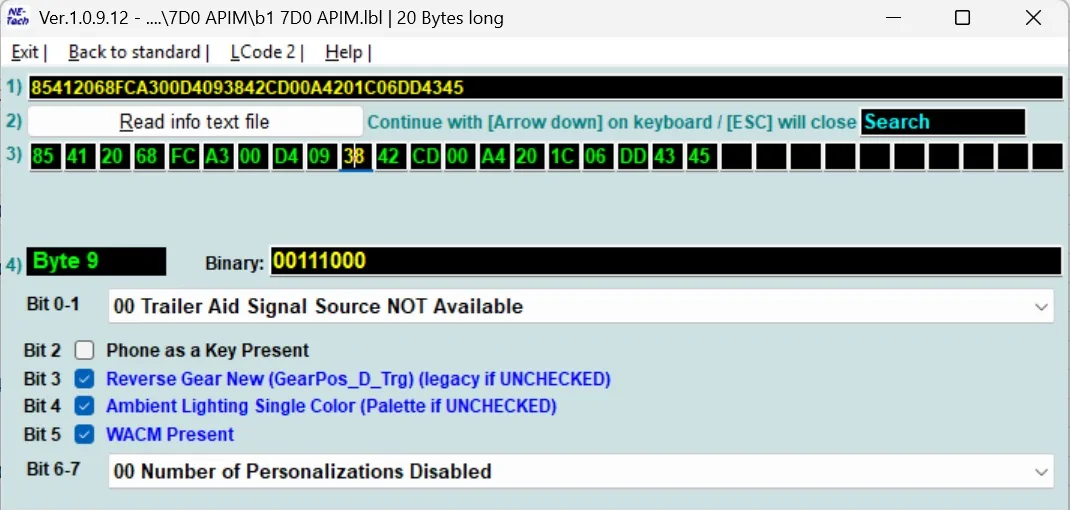Select byte cell CD

tap(423, 156)
